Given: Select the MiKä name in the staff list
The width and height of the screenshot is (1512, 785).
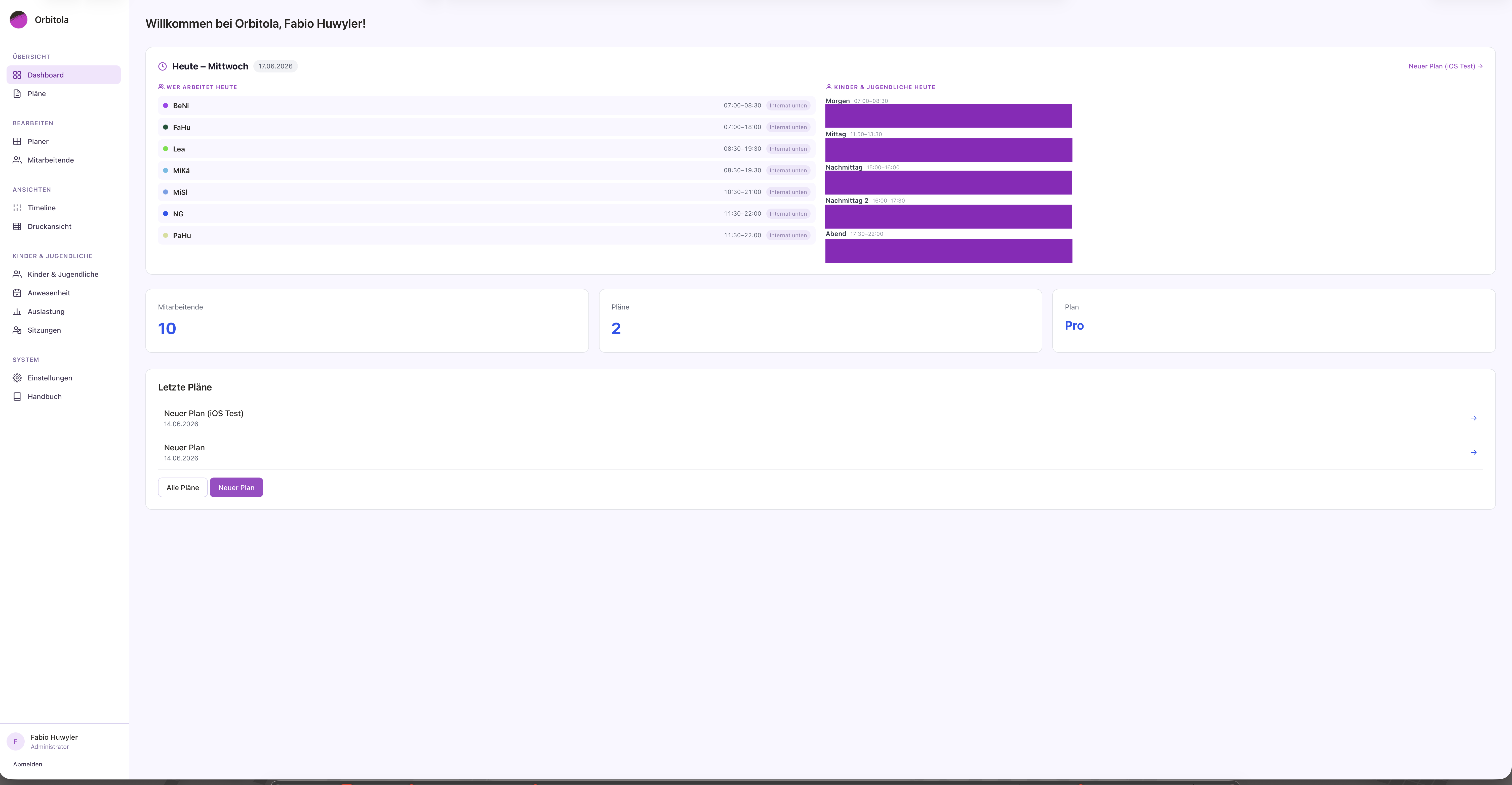Looking at the screenshot, I should pos(181,171).
